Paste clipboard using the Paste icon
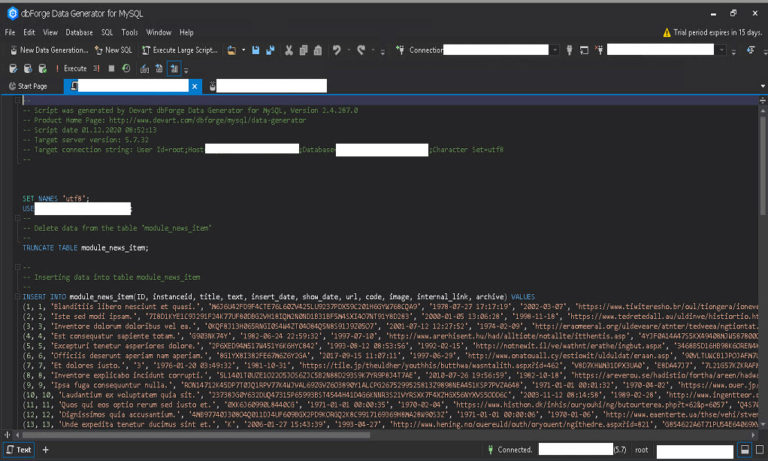 (x=318, y=50)
